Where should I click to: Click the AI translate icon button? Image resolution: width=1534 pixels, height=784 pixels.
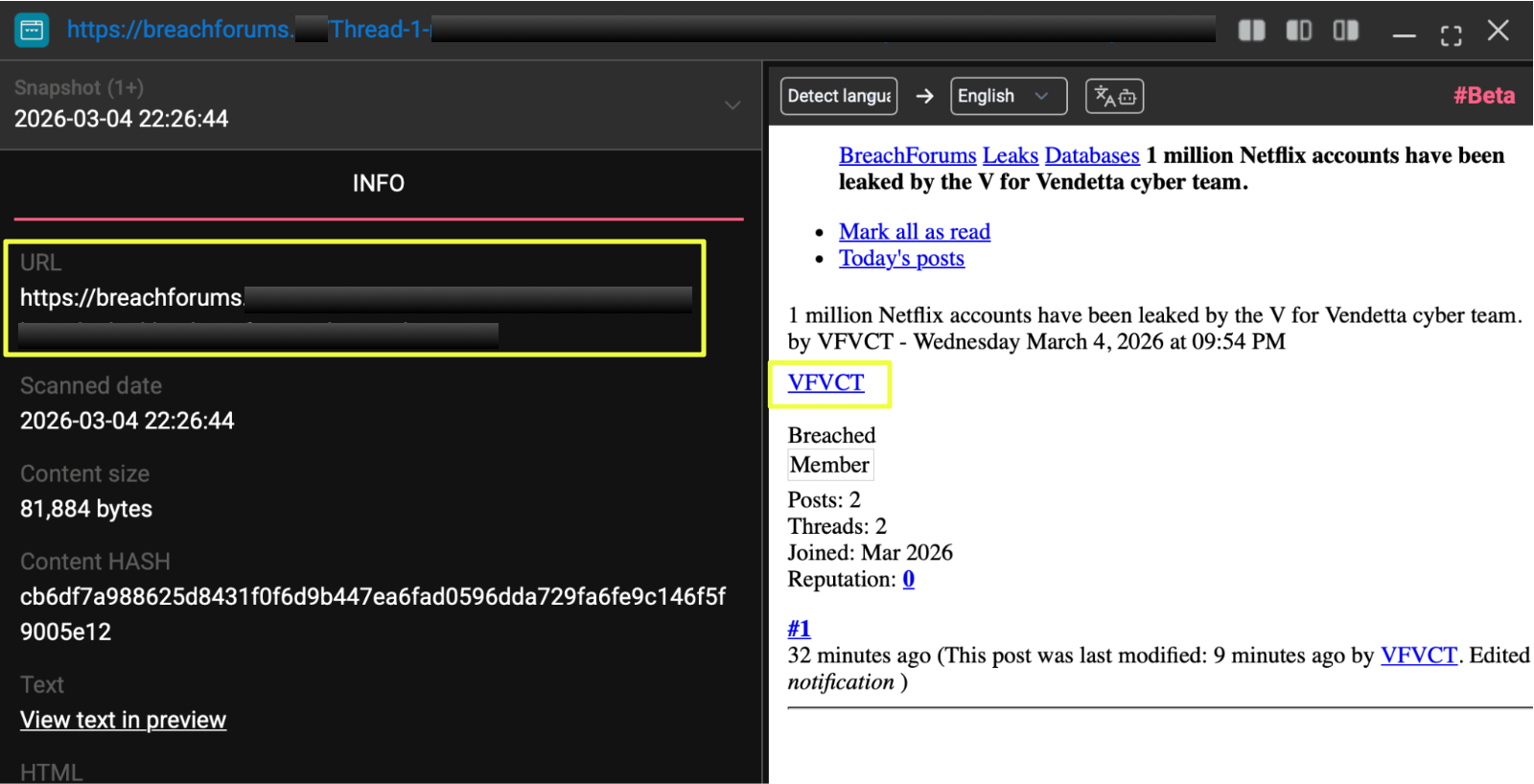coord(1114,96)
